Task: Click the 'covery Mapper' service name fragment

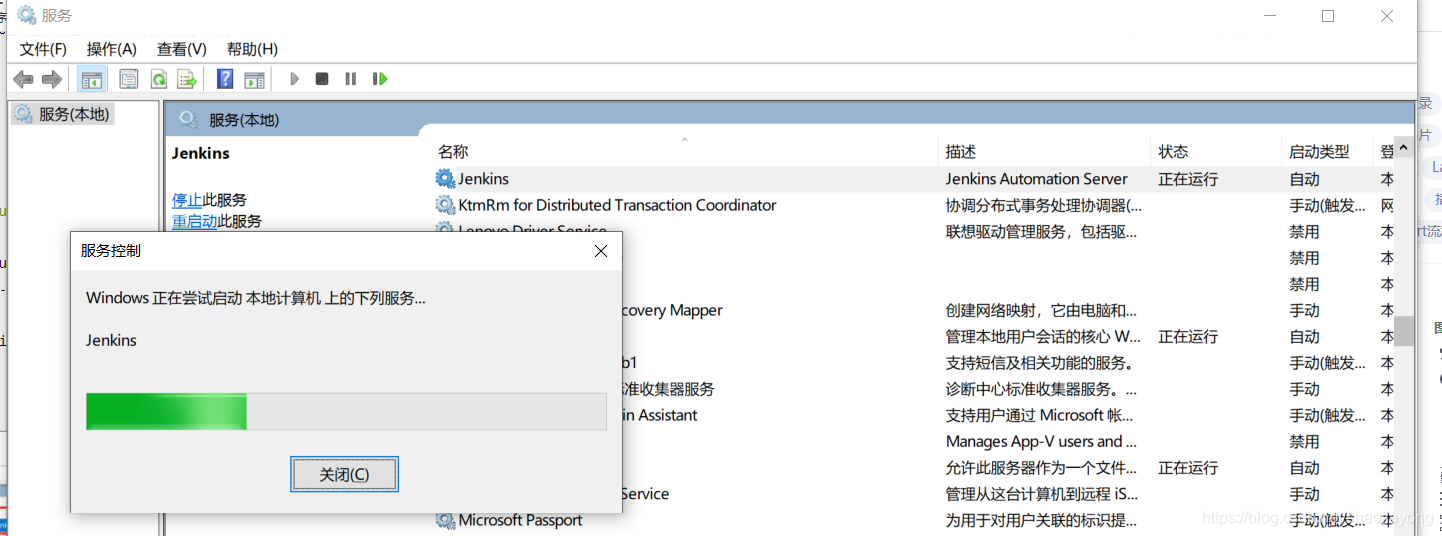Action: (x=672, y=310)
